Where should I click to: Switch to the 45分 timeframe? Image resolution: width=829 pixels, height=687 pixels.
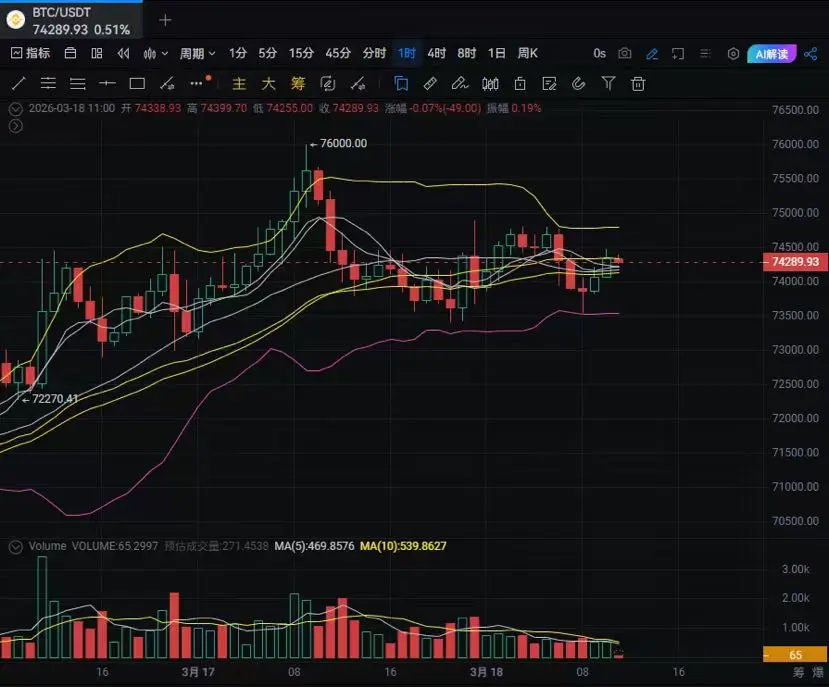pos(338,53)
